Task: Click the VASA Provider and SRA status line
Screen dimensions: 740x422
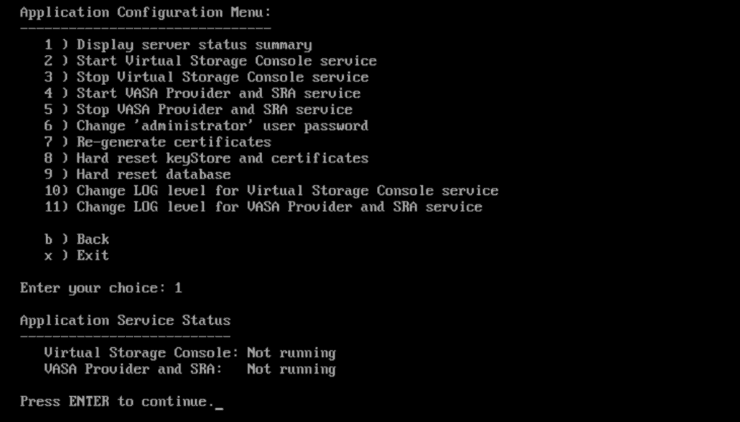Action: tap(190, 369)
